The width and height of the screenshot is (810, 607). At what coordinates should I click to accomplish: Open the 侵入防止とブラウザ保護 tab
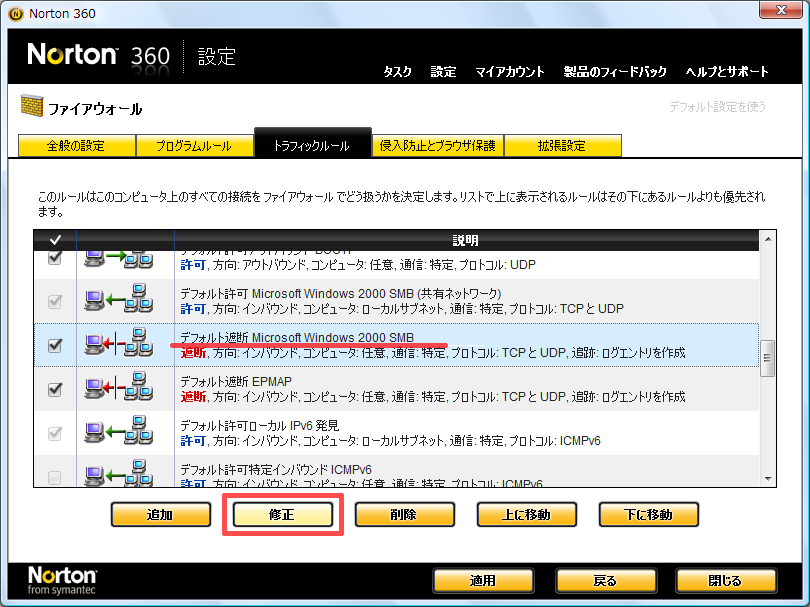(x=437, y=146)
